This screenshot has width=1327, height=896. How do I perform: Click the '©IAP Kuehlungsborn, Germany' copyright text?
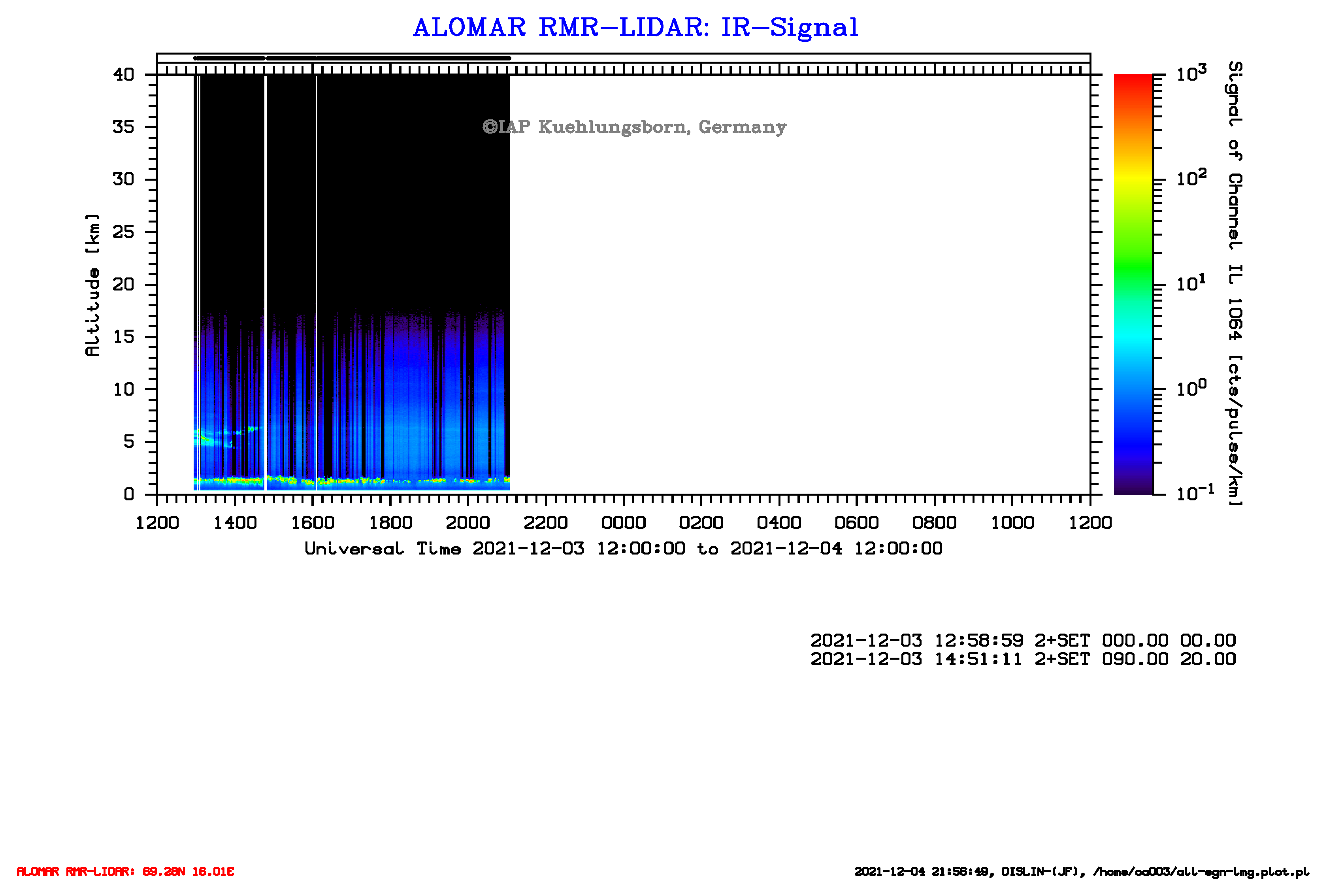coord(634,127)
